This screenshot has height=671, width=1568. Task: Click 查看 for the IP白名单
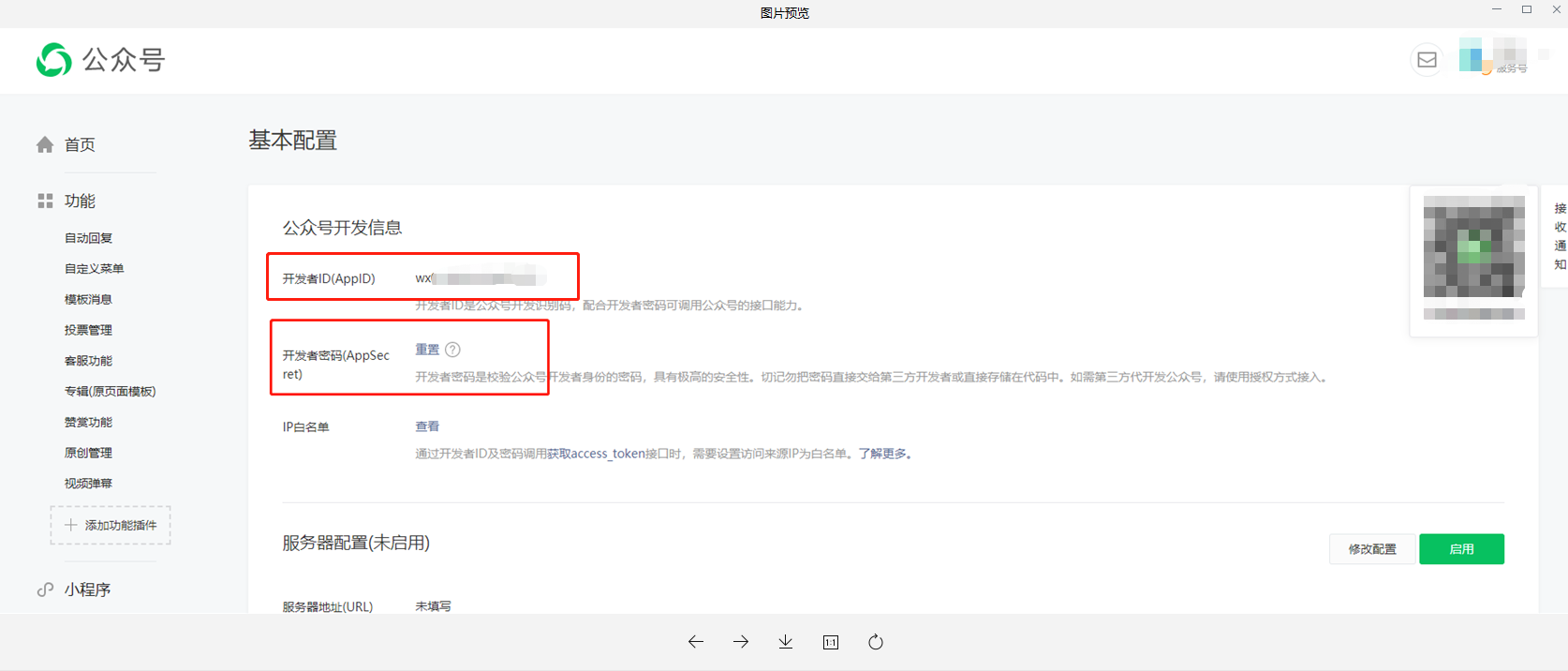427,426
